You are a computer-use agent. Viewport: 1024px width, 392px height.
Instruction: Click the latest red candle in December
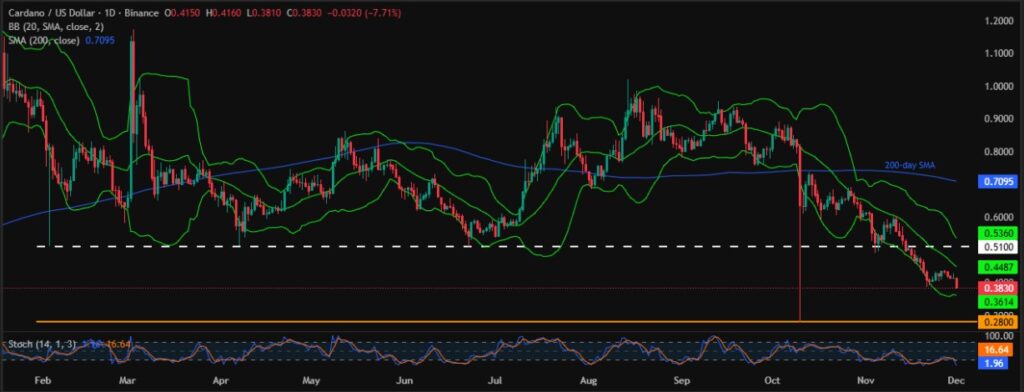pyautogui.click(x=957, y=282)
